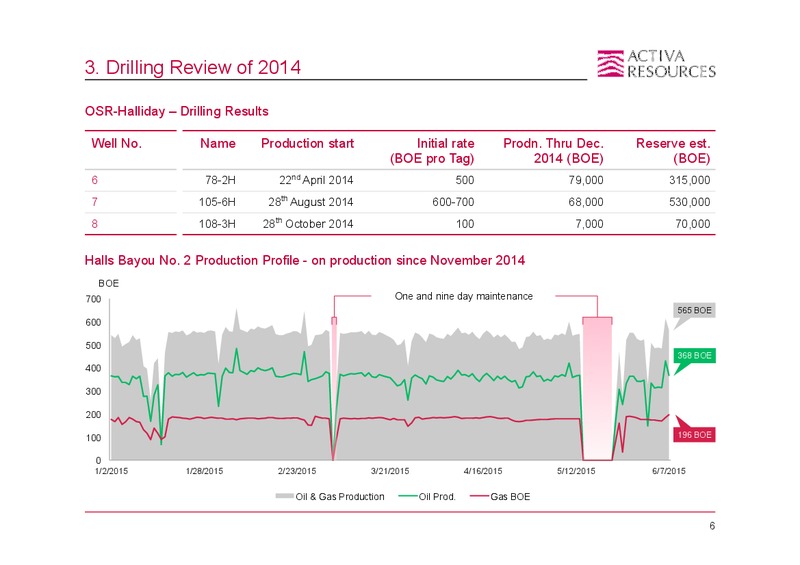Click the 368 BOE green callout label
Viewport: 800px width, 565px height.
[x=694, y=355]
